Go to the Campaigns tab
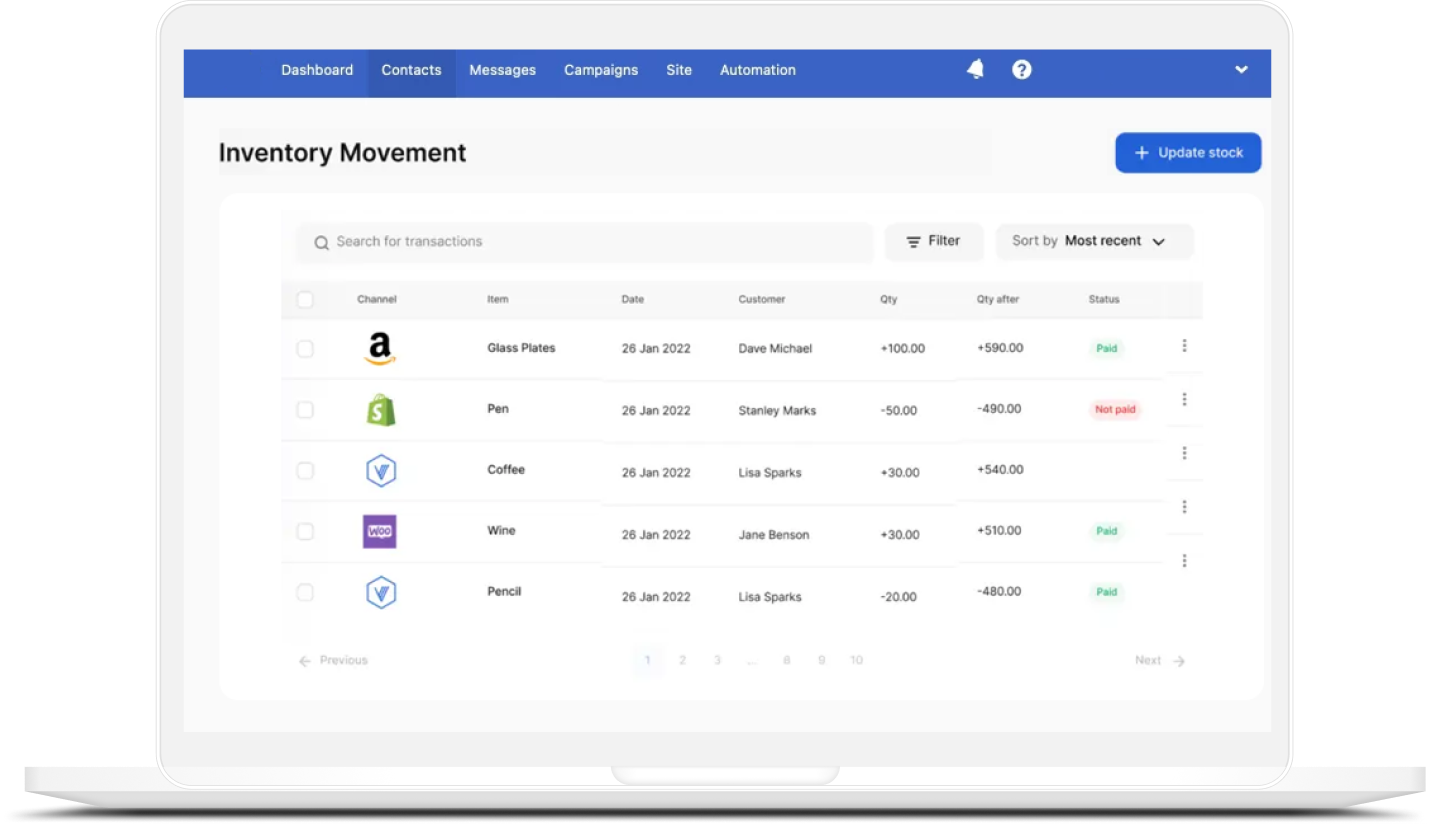The image size is (1429, 824). coord(601,70)
